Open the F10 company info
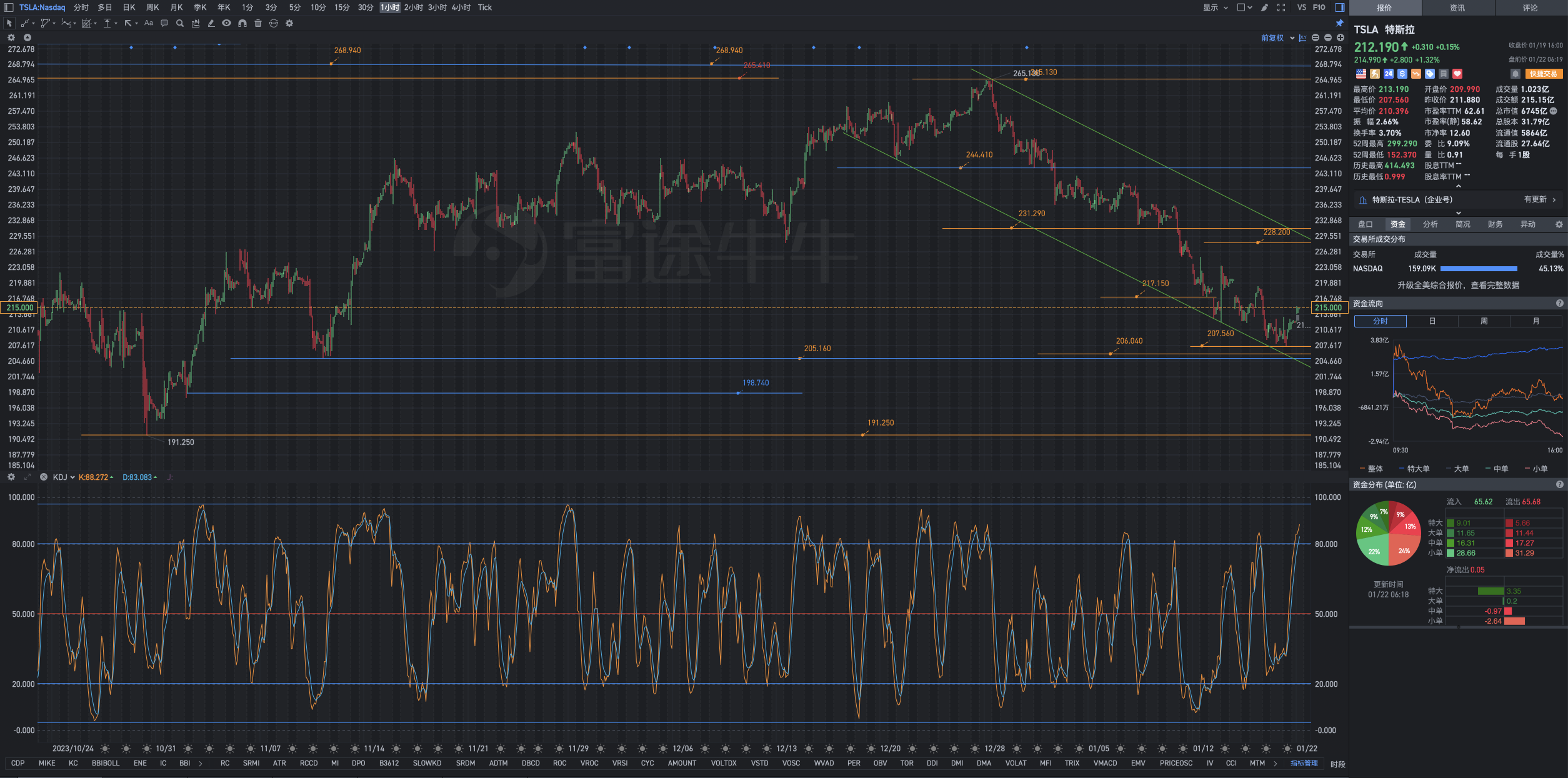 pyautogui.click(x=1319, y=7)
